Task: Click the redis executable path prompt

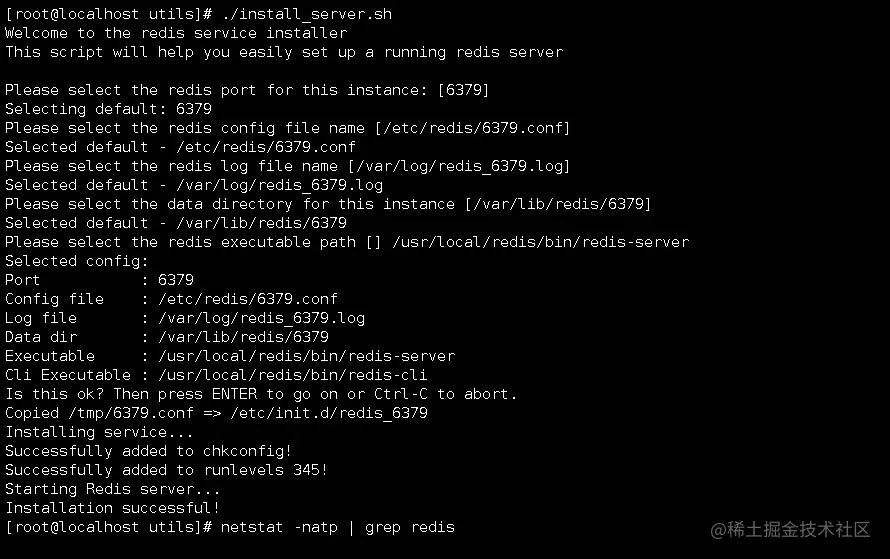Action: (347, 242)
